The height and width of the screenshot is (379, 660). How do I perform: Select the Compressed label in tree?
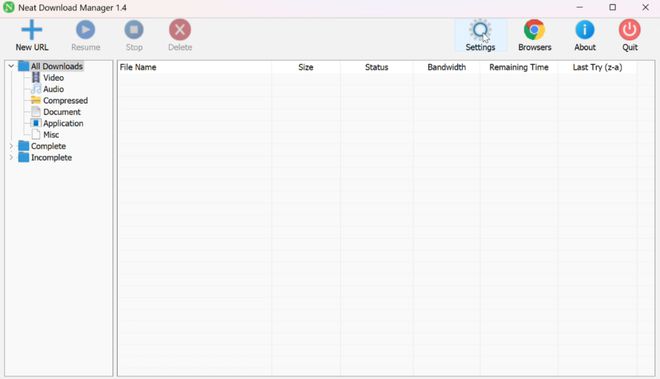click(65, 100)
